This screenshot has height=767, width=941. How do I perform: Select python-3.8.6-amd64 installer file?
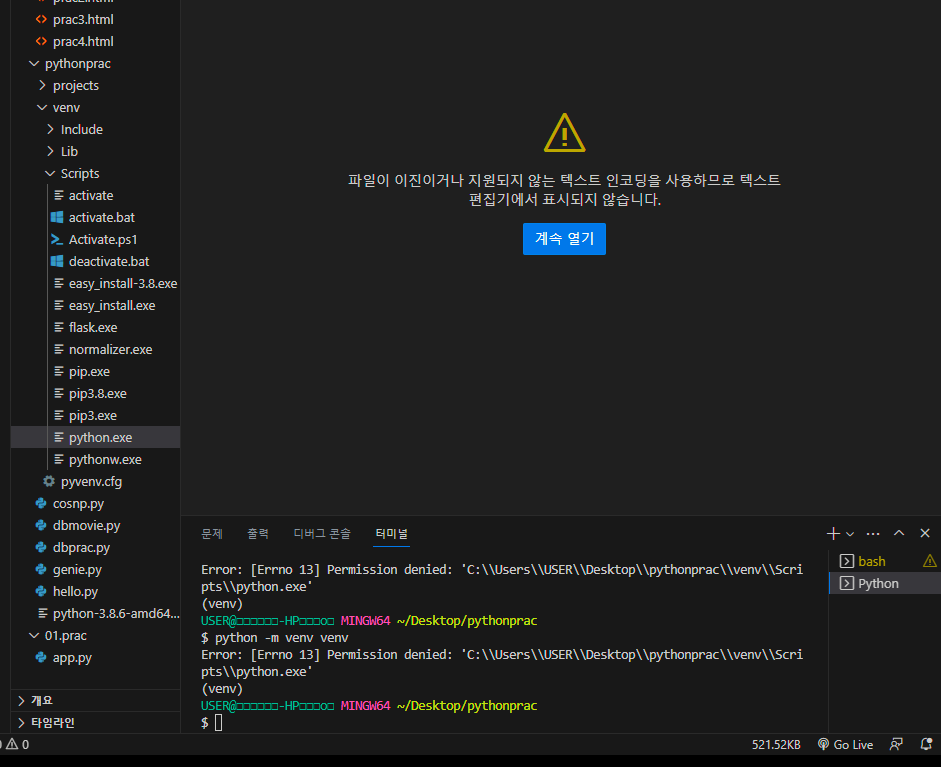click(116, 613)
